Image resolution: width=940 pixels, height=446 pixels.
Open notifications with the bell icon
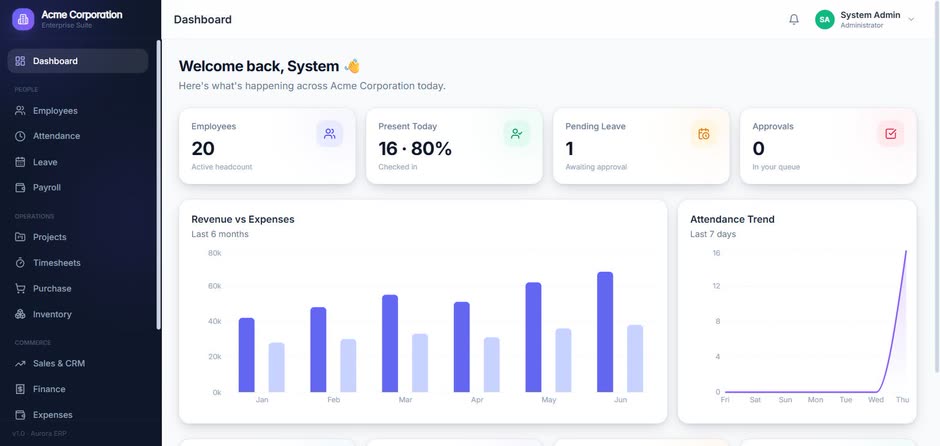(794, 19)
